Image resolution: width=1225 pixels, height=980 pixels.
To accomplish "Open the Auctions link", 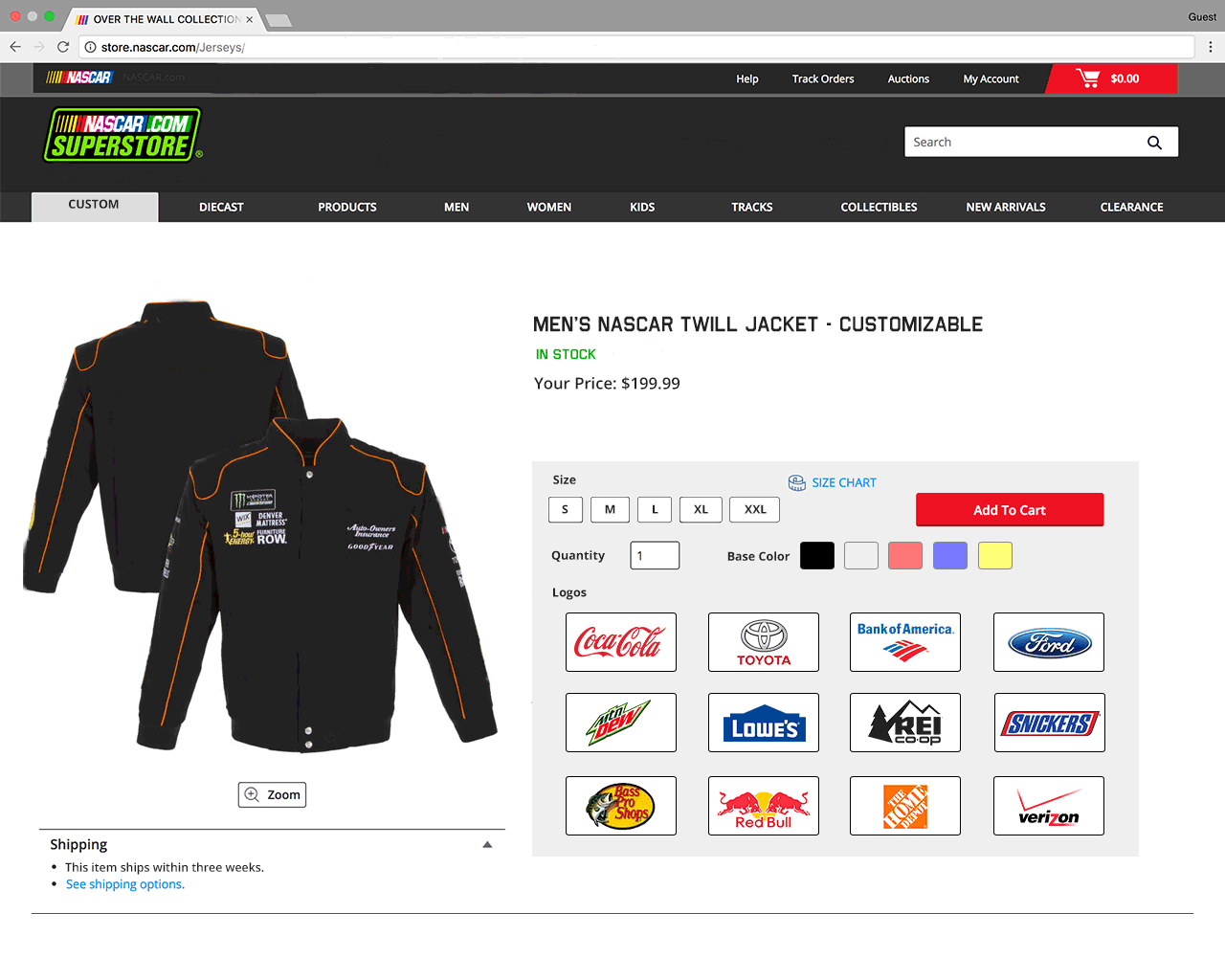I will click(908, 79).
